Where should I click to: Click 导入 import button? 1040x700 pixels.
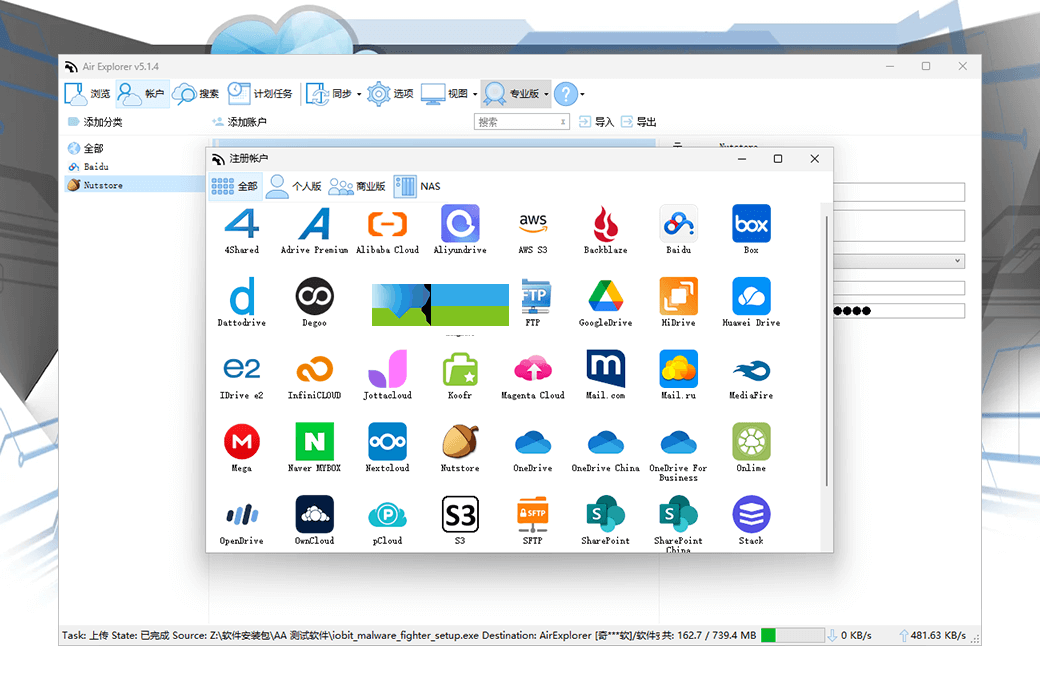(x=596, y=122)
